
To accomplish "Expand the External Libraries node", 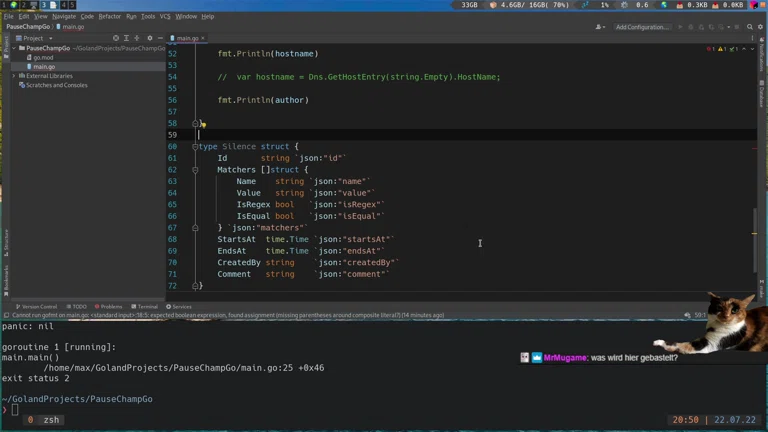I will click(x=14, y=76).
